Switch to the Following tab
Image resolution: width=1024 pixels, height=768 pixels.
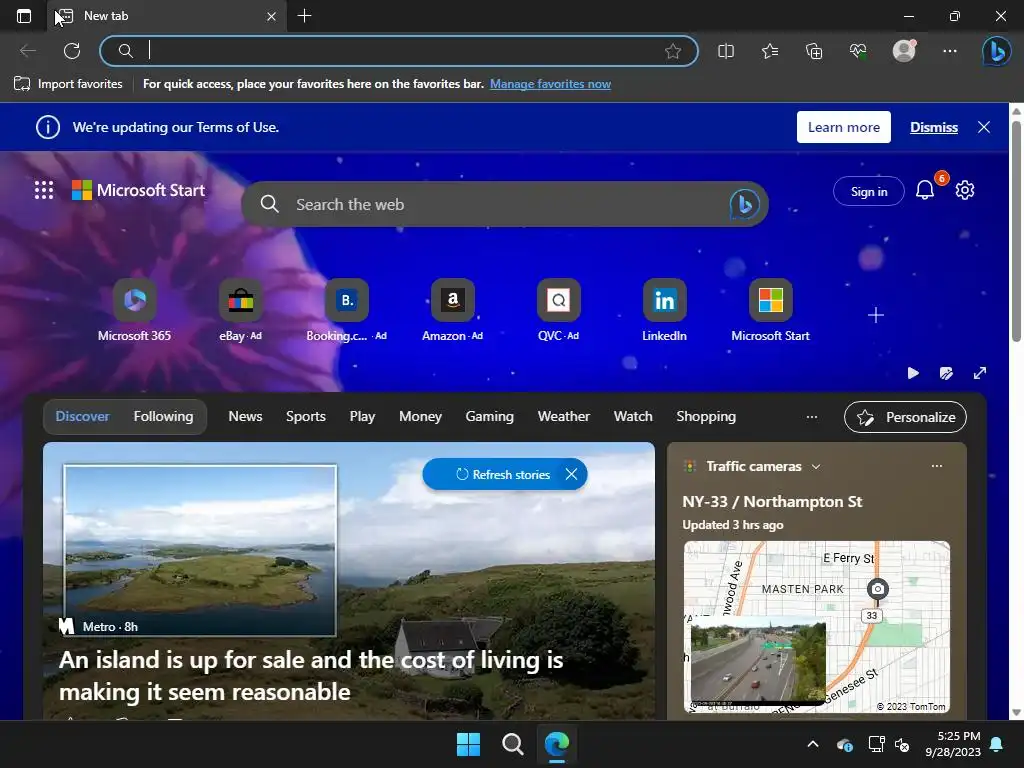tap(163, 417)
